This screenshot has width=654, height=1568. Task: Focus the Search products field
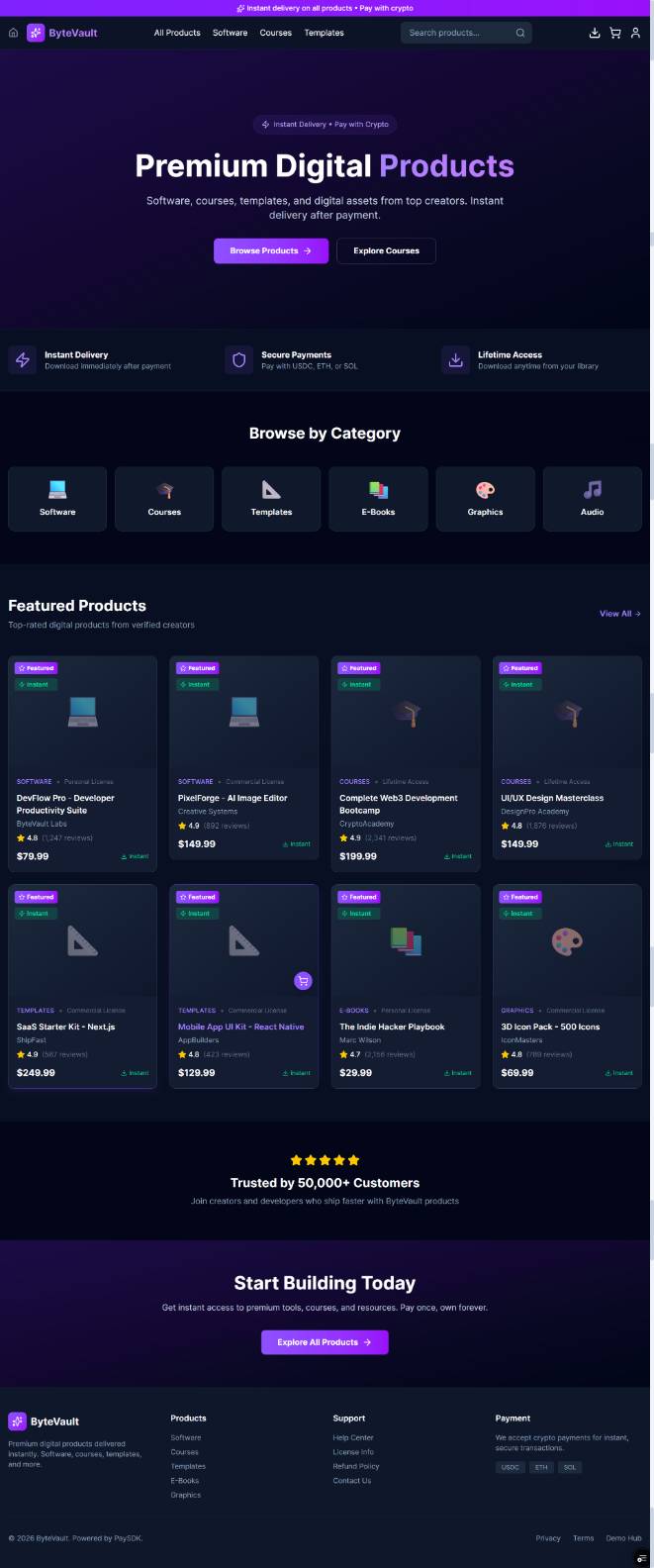465,33
